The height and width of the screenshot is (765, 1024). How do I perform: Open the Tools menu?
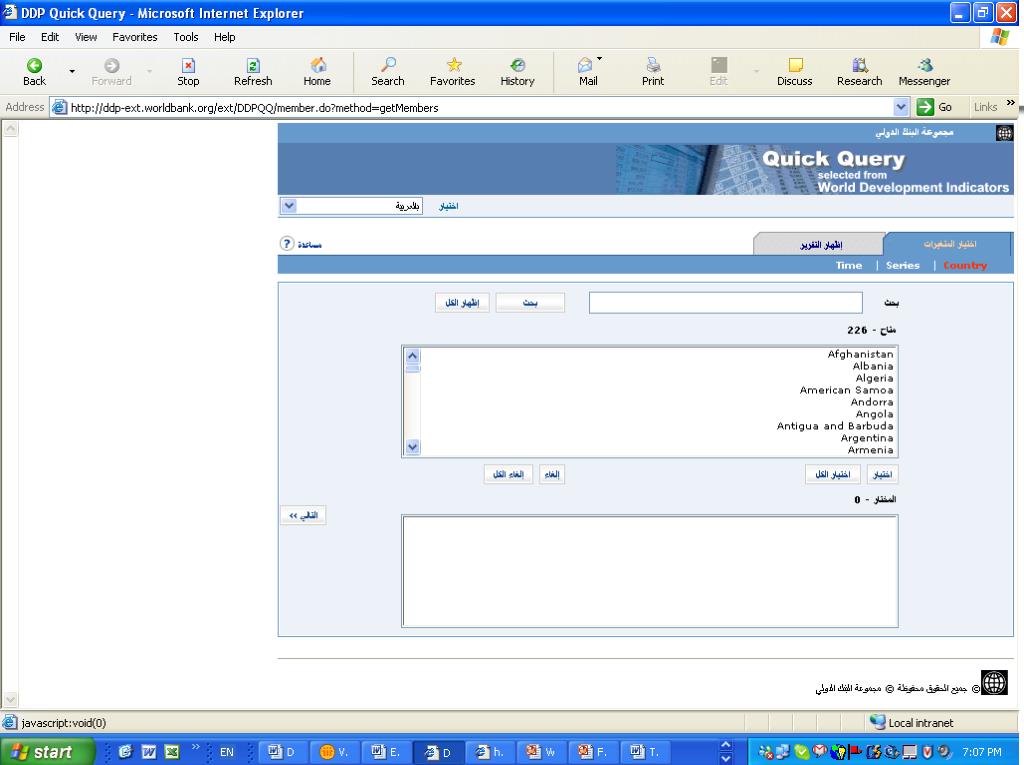pos(185,37)
